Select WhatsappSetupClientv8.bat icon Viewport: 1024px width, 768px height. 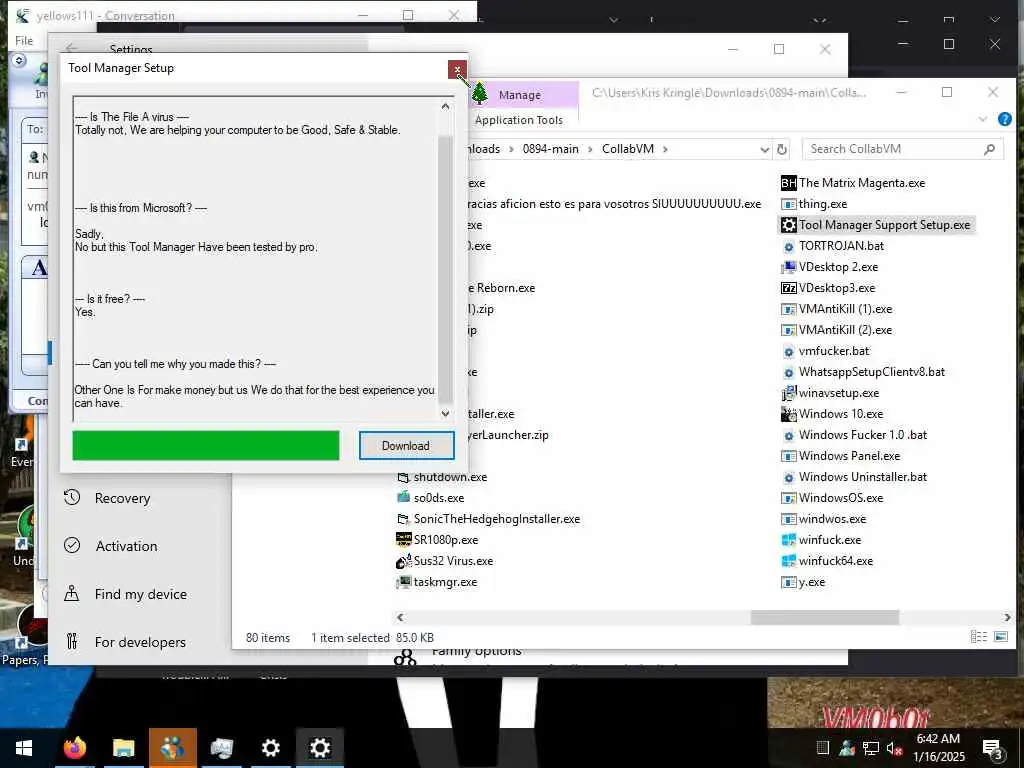788,372
